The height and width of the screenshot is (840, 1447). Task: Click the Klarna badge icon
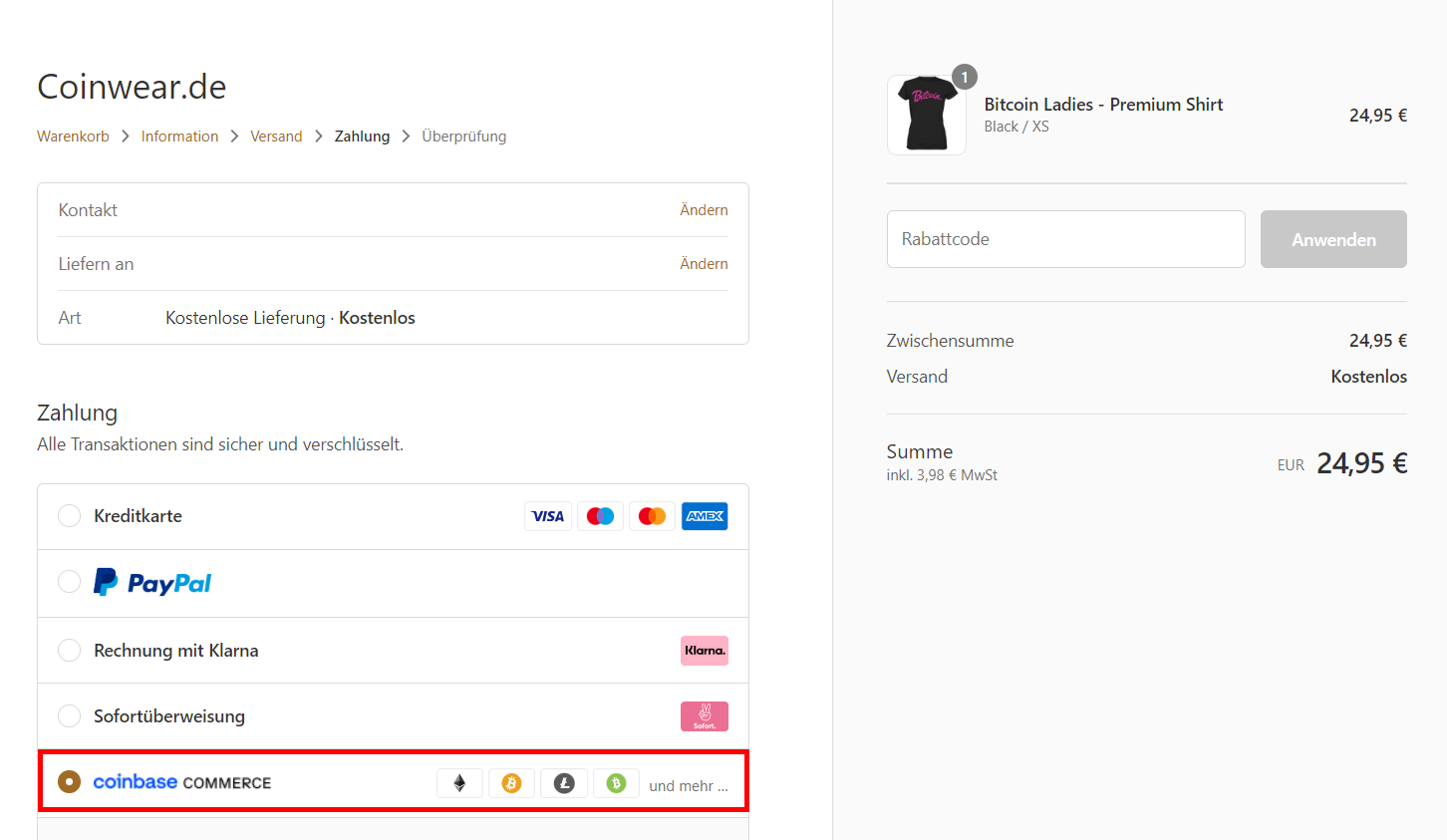[x=705, y=651]
